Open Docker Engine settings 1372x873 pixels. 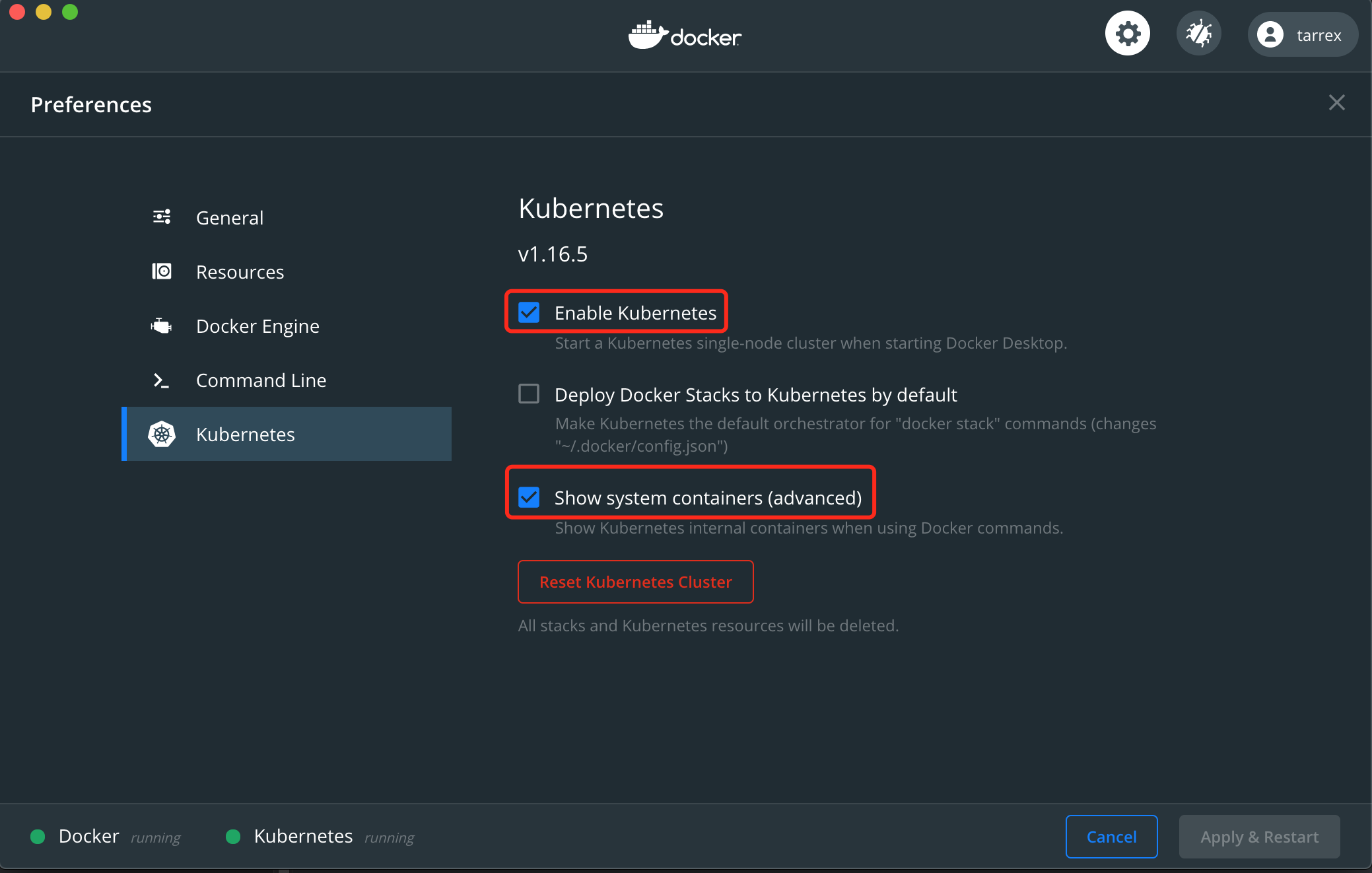pos(258,325)
